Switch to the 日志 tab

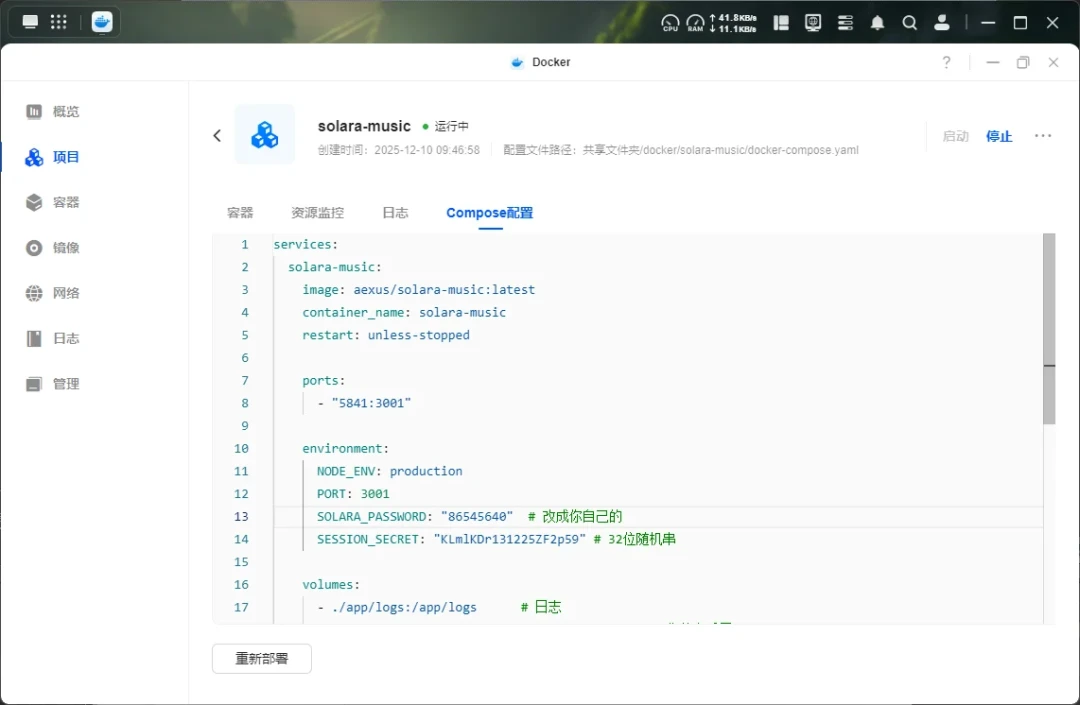[x=395, y=213]
